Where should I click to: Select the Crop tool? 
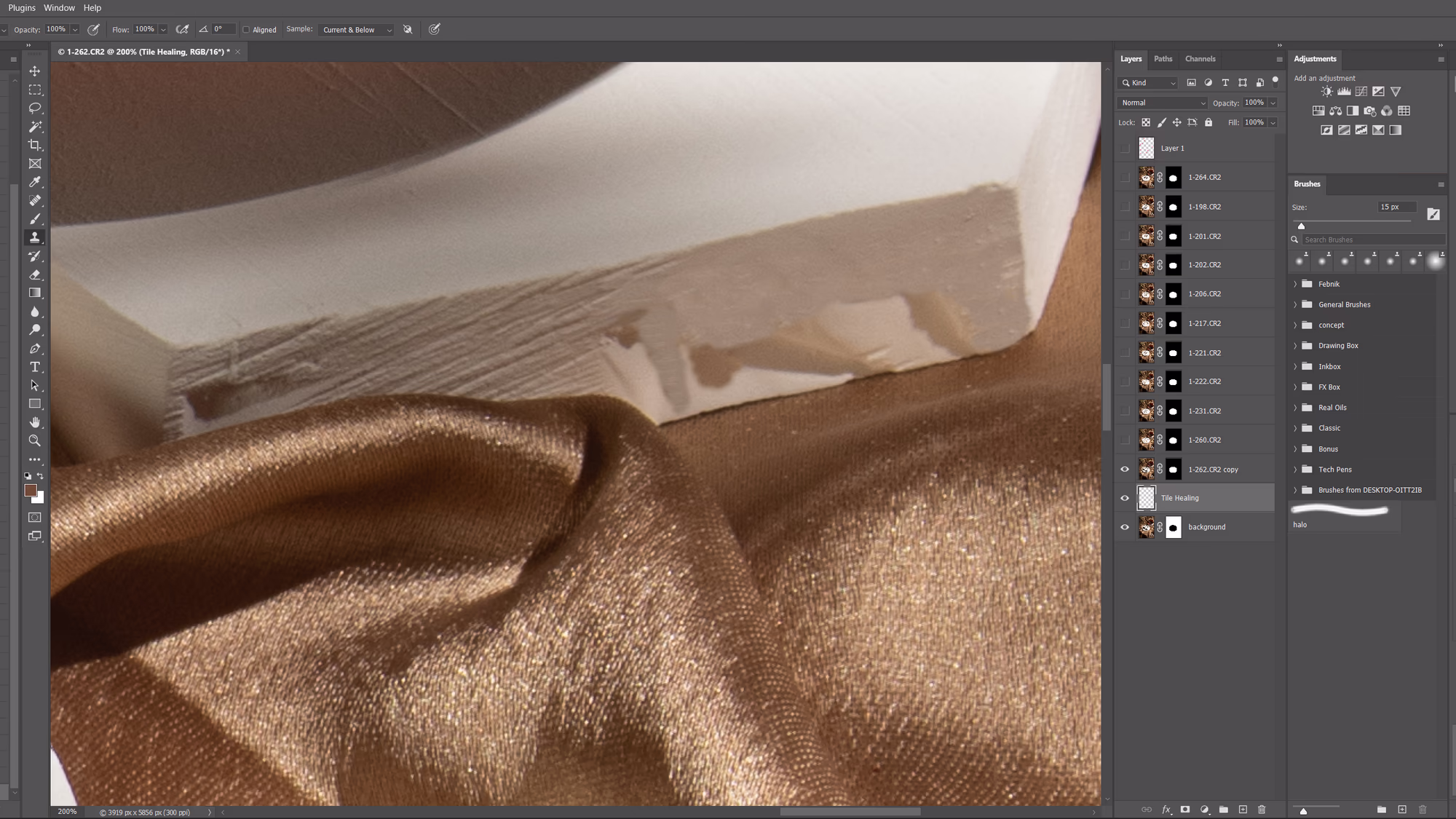click(x=34, y=145)
